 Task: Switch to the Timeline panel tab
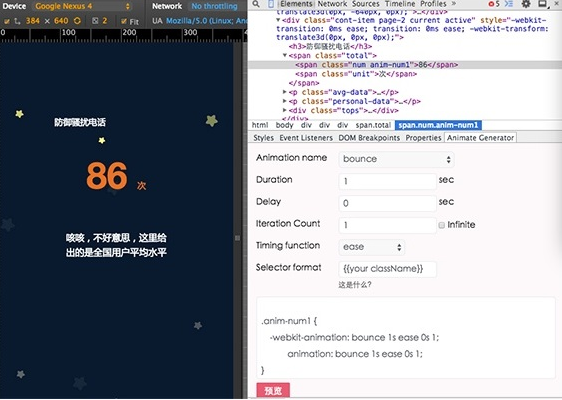click(x=400, y=4)
